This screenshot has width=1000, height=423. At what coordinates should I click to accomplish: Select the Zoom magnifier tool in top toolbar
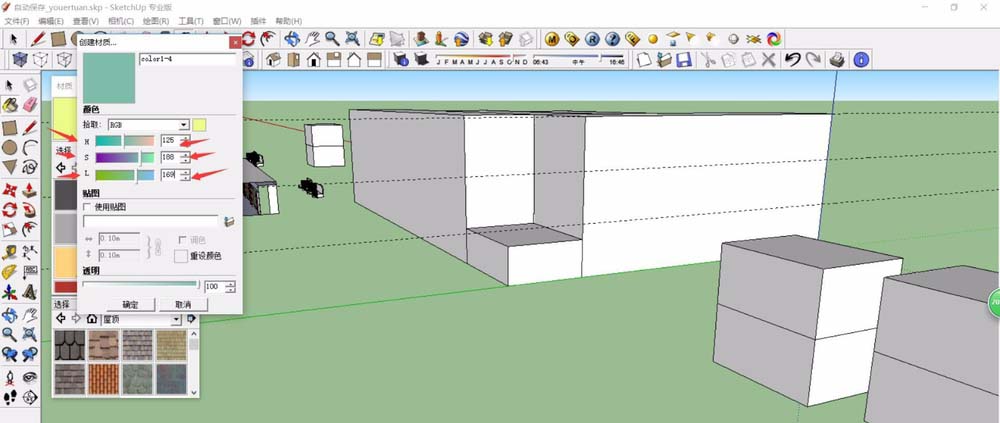coord(330,39)
